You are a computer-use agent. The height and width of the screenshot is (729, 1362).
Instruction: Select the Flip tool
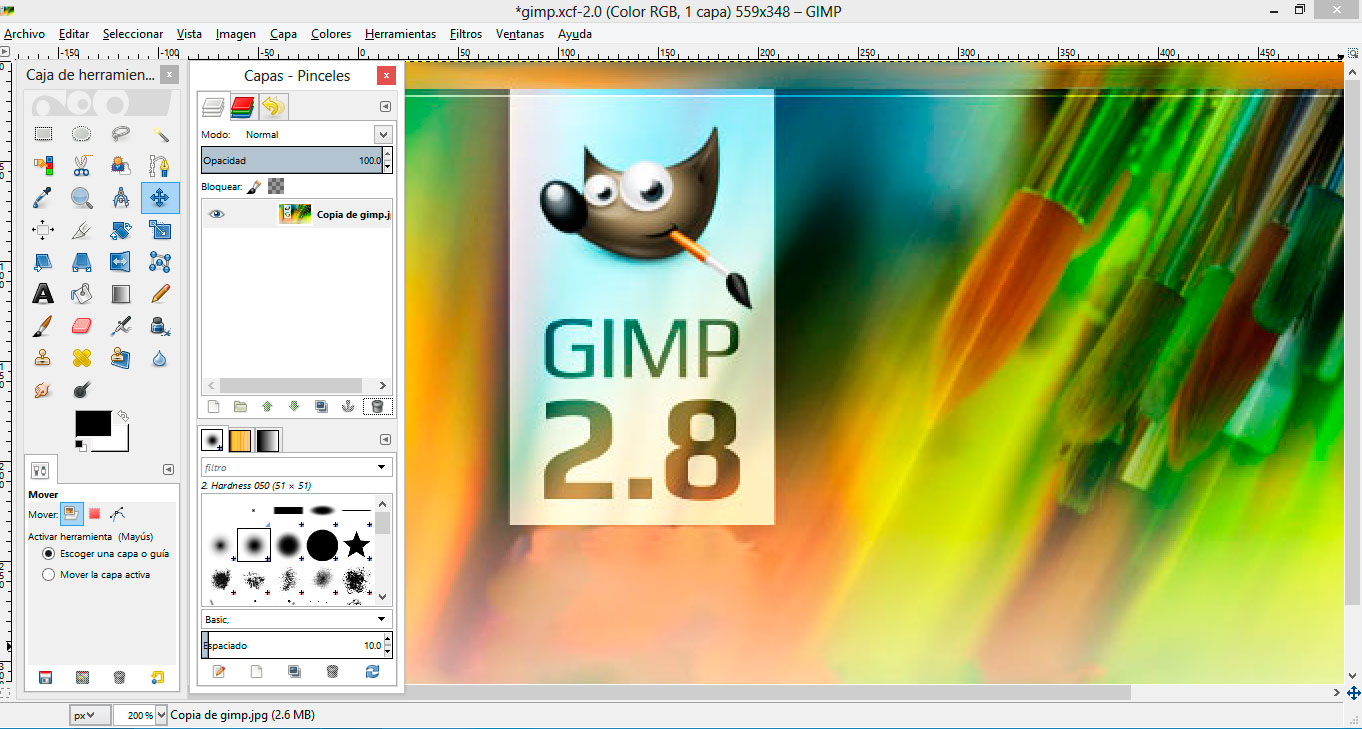point(121,262)
